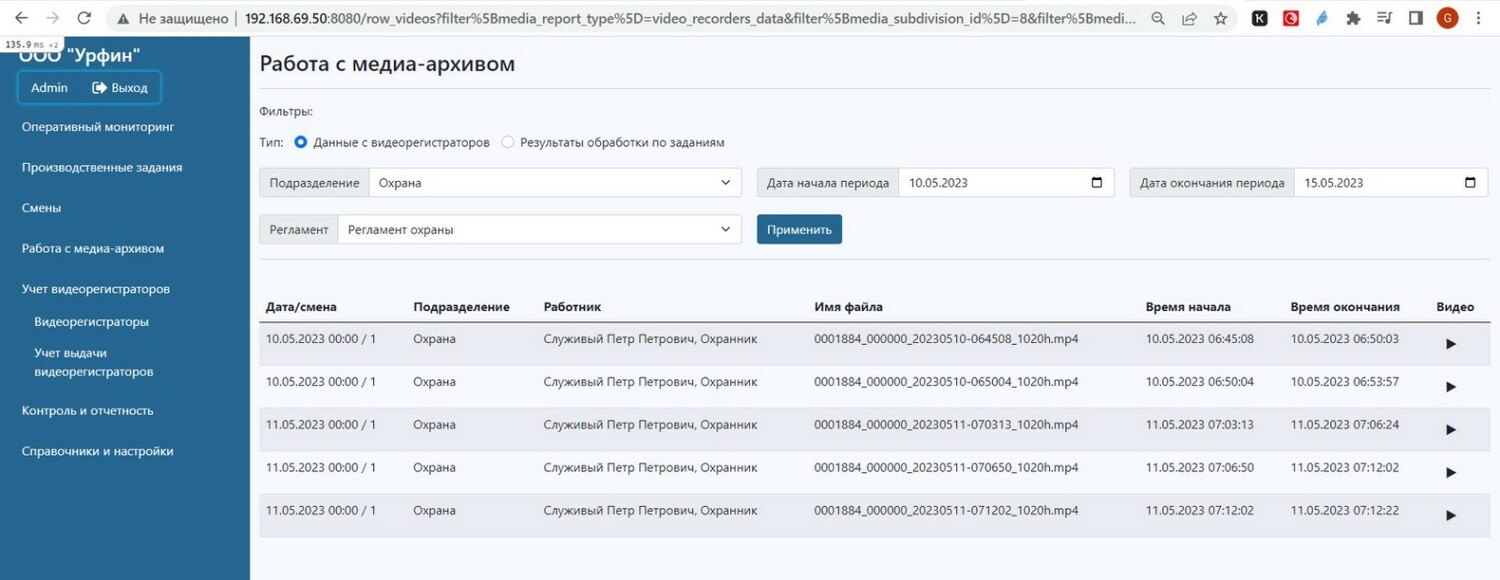The image size is (1500, 580).
Task: Click the Время окончания column header
Action: [x=1345, y=307]
